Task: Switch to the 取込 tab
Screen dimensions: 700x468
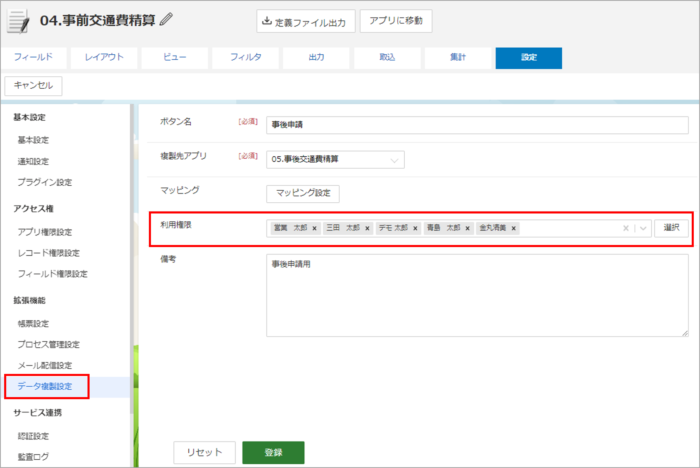Action: click(387, 58)
